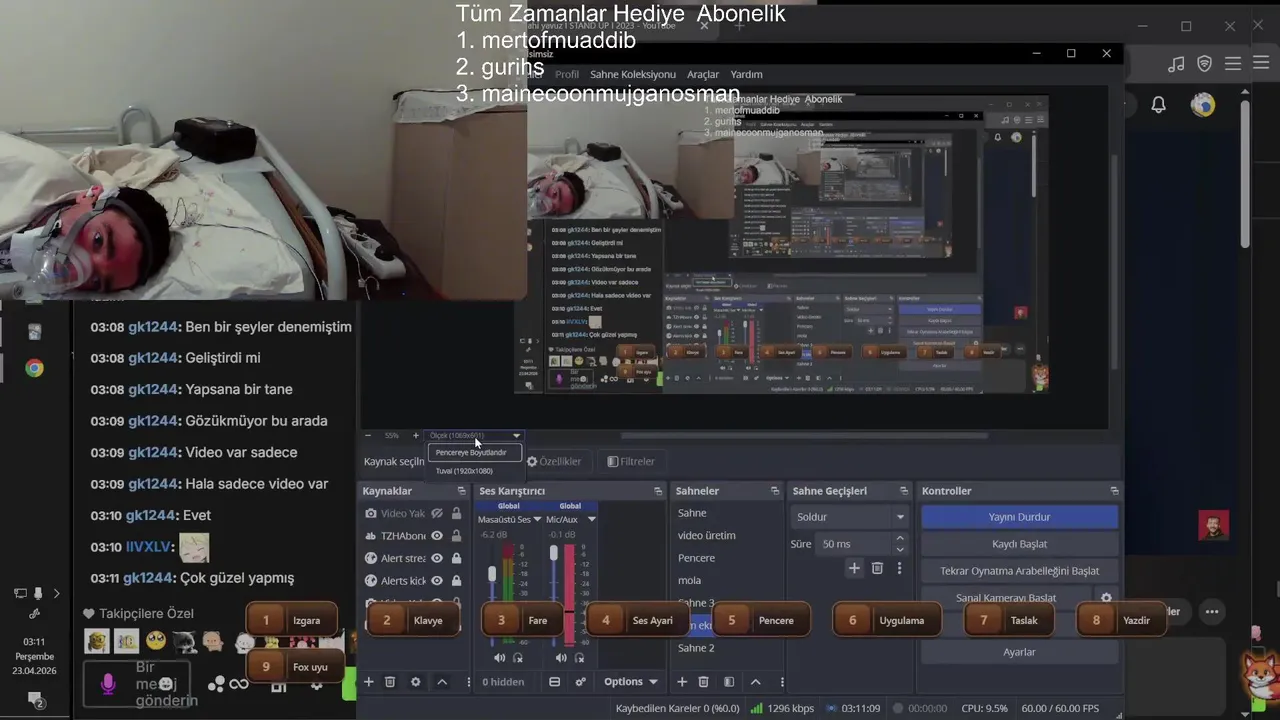Image resolution: width=1280 pixels, height=720 pixels.
Task: Zoom in preview with plus icon
Action: click(x=416, y=436)
